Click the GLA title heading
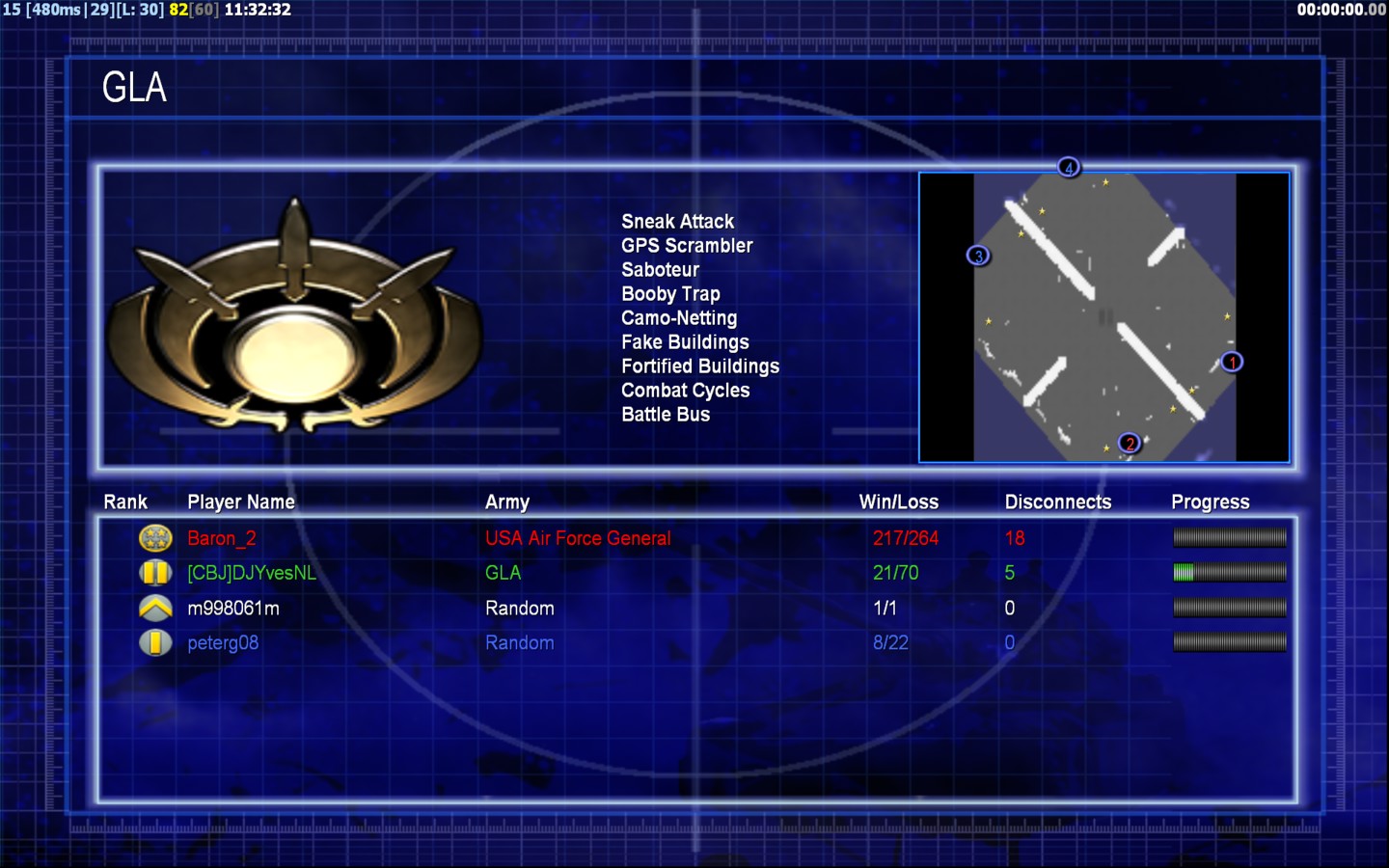Viewport: 1389px width, 868px height. pos(134,88)
